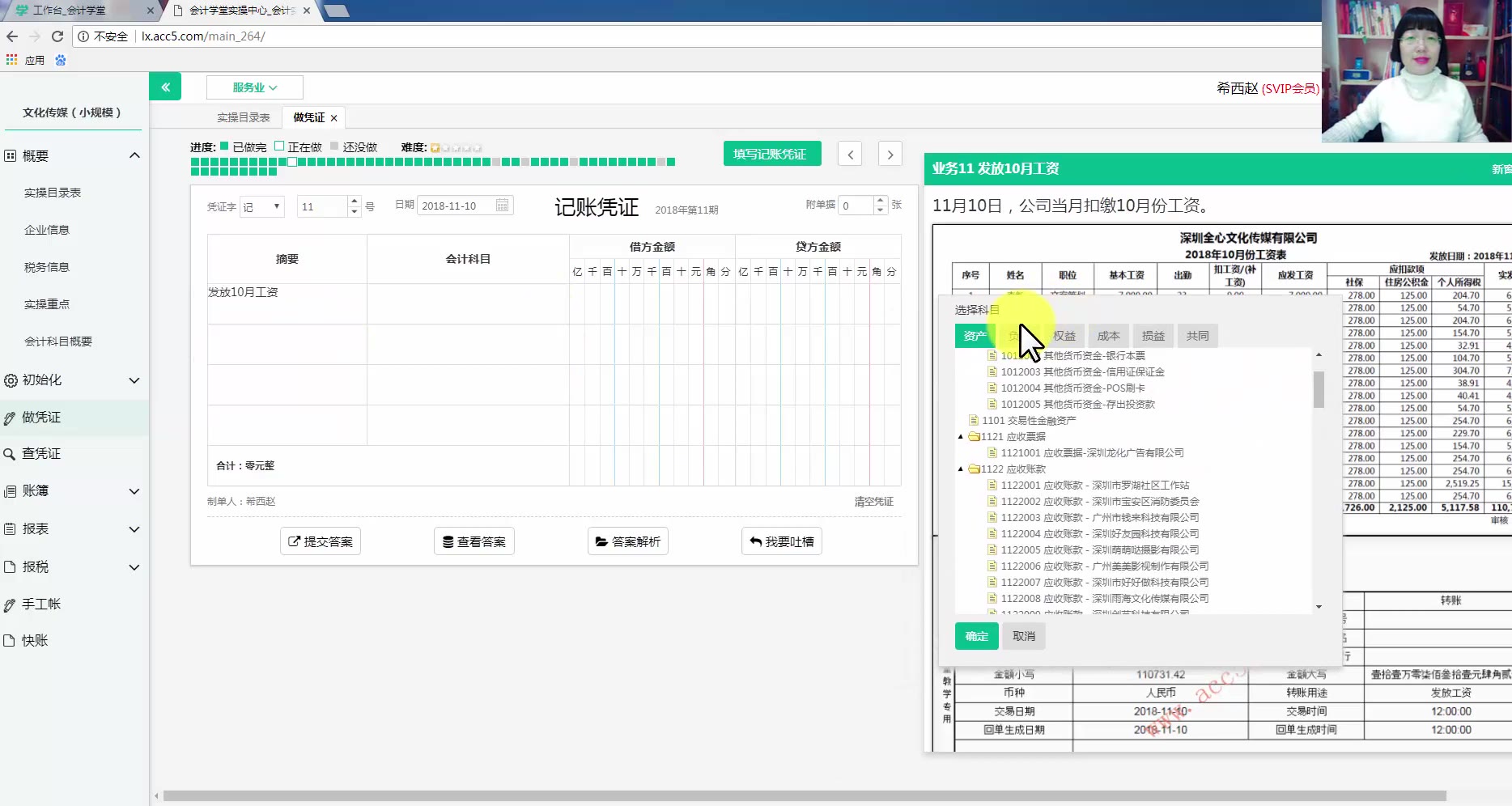1512x806 pixels.
Task: Switch to the 实操目录表 tab
Action: 242,117
